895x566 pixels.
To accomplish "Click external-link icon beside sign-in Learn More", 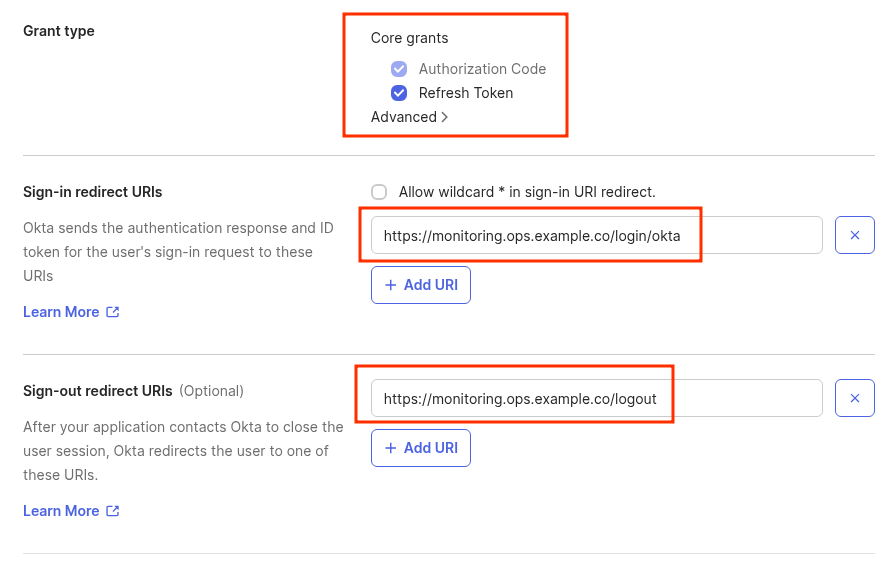I will [x=113, y=312].
